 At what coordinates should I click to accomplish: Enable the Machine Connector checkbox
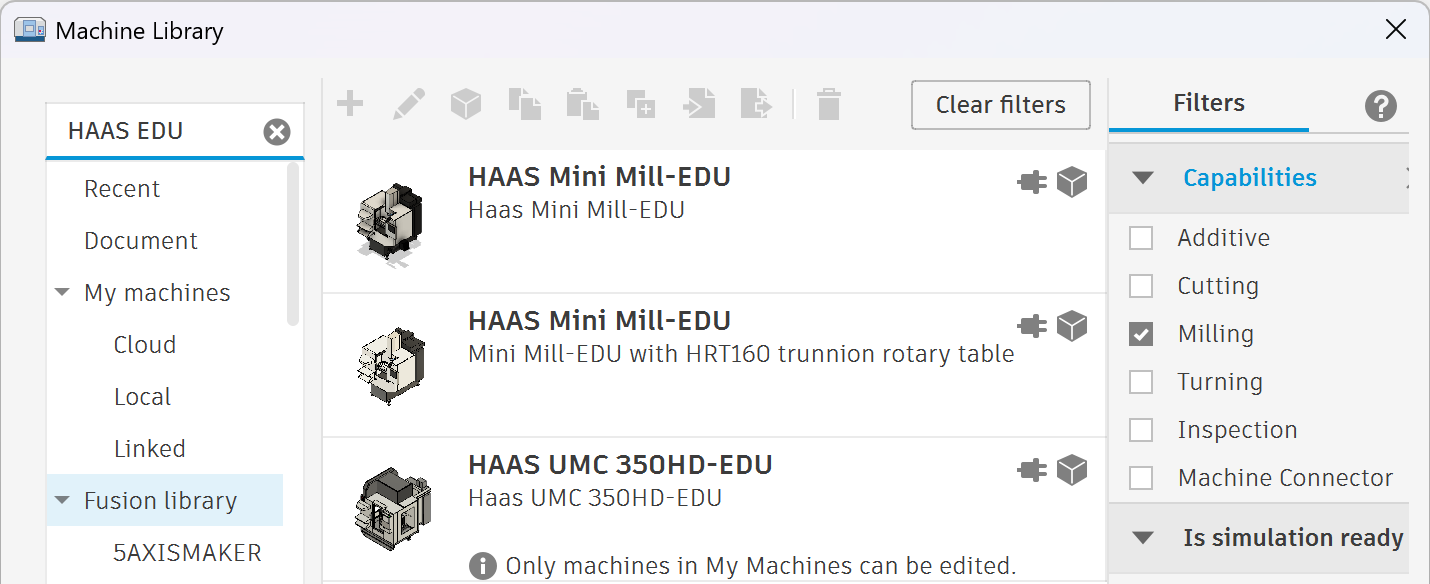tap(1141, 478)
